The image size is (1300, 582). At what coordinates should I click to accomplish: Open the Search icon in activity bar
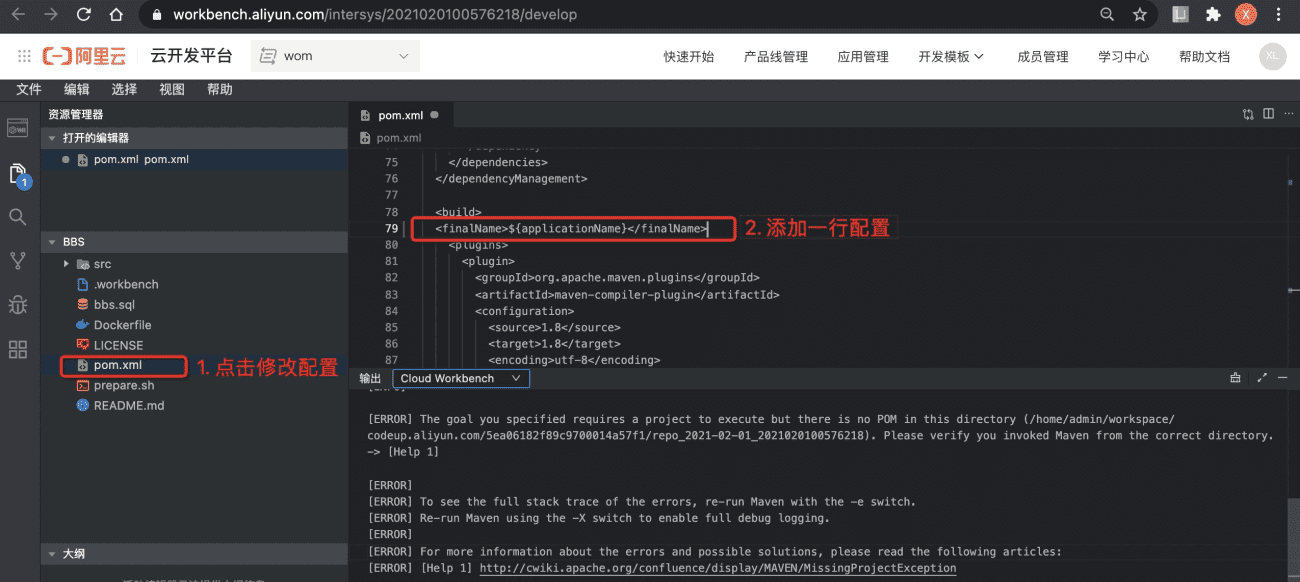17,217
